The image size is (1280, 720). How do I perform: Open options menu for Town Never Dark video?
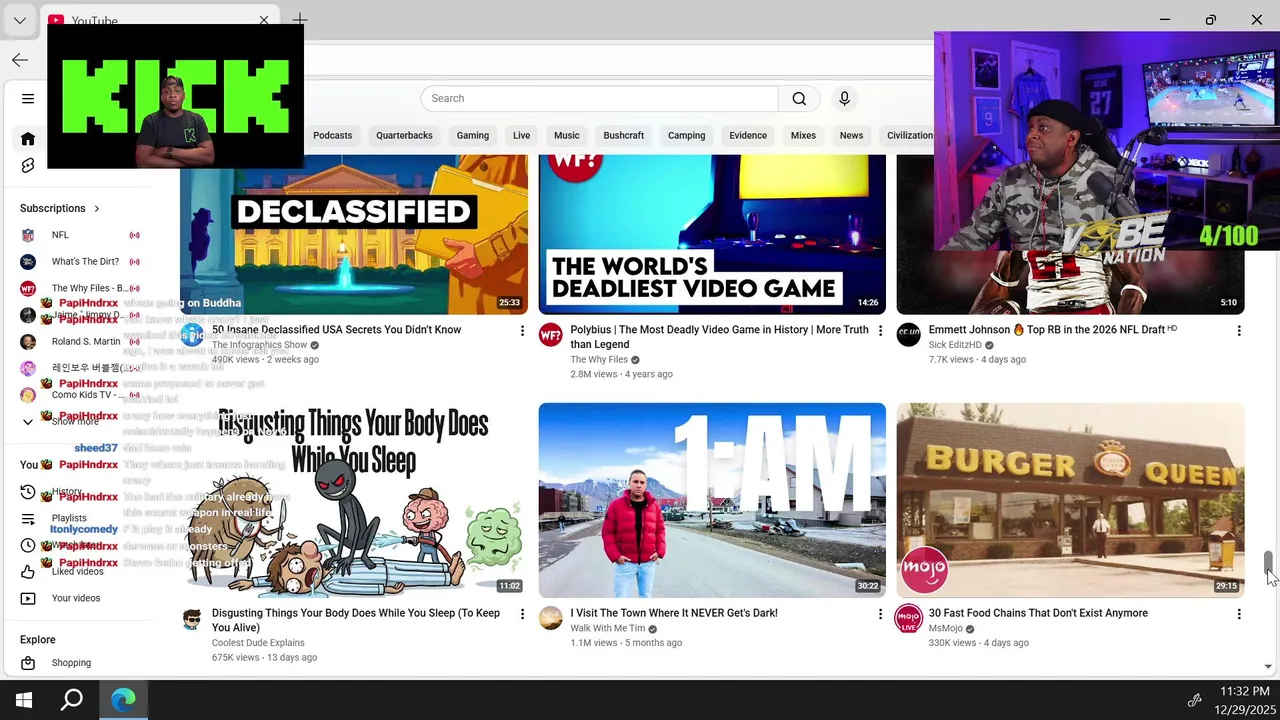click(880, 613)
